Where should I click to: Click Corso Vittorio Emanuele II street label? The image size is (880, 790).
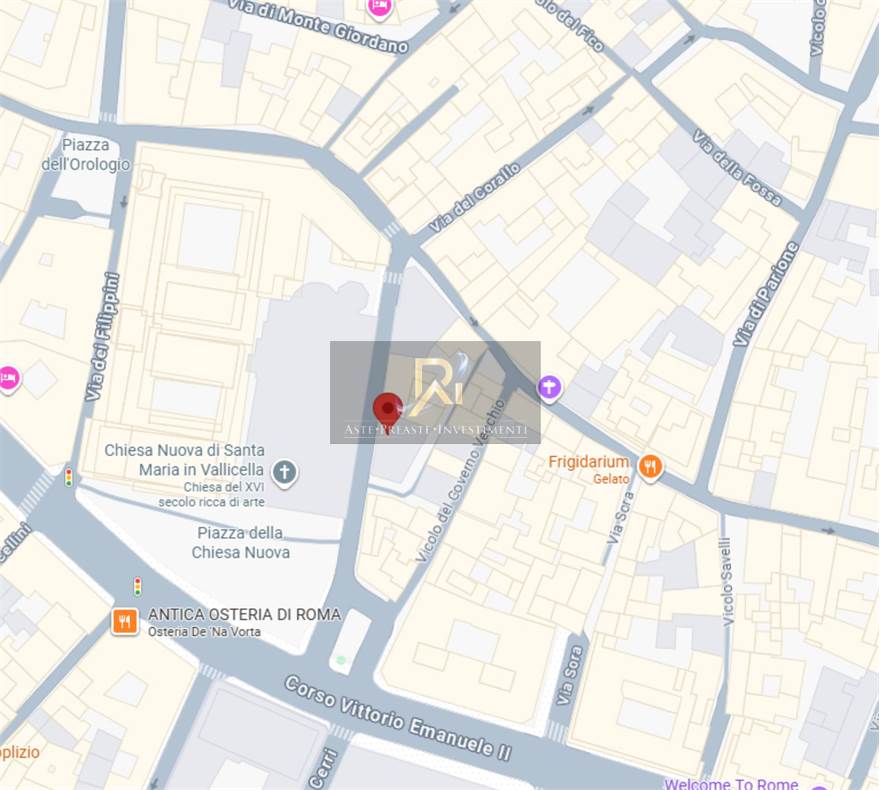click(398, 718)
